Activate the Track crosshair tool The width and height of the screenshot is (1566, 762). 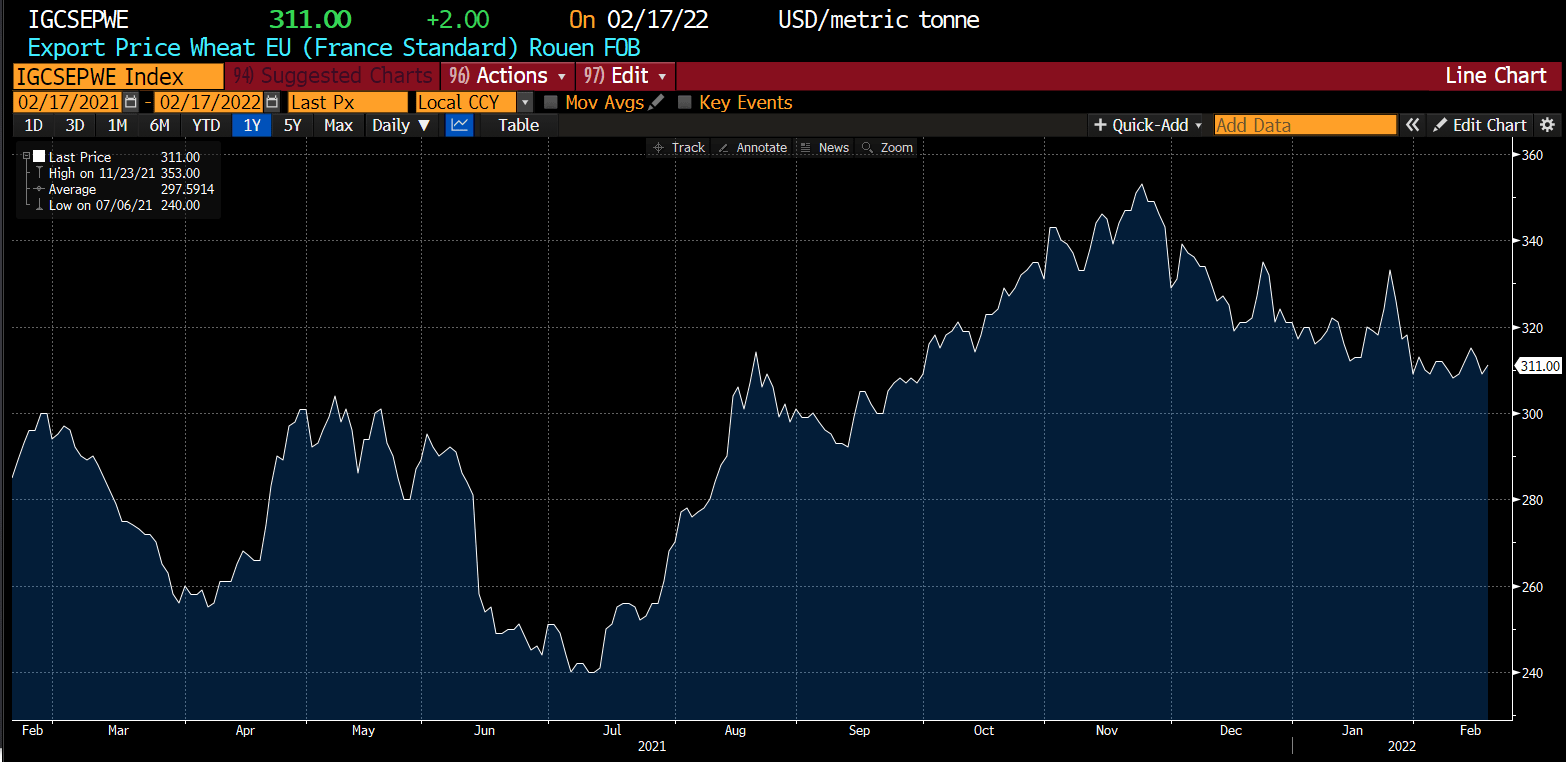[679, 147]
